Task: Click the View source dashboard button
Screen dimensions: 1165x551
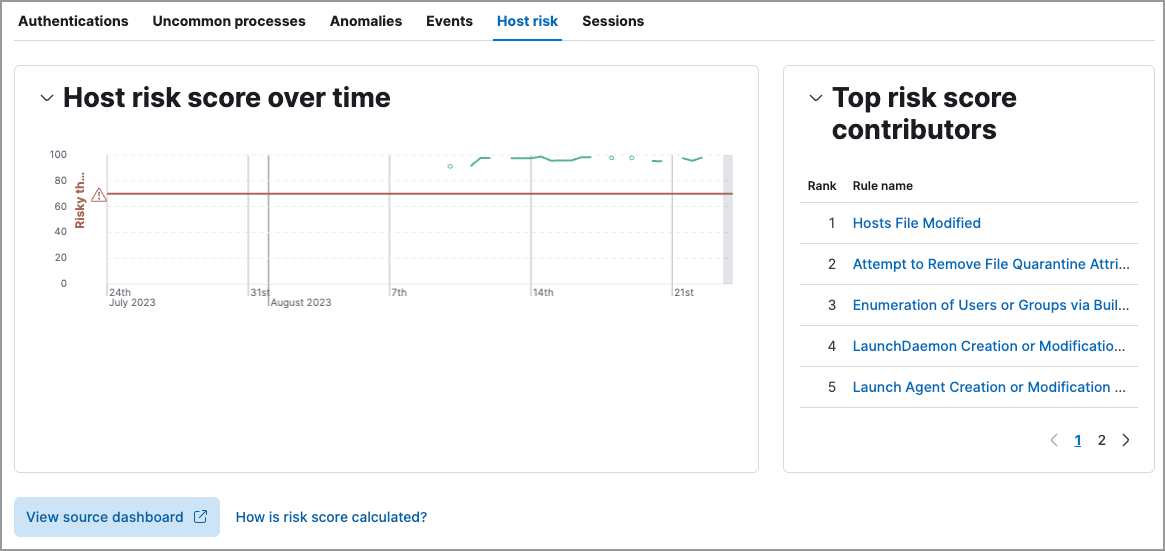Action: click(116, 517)
